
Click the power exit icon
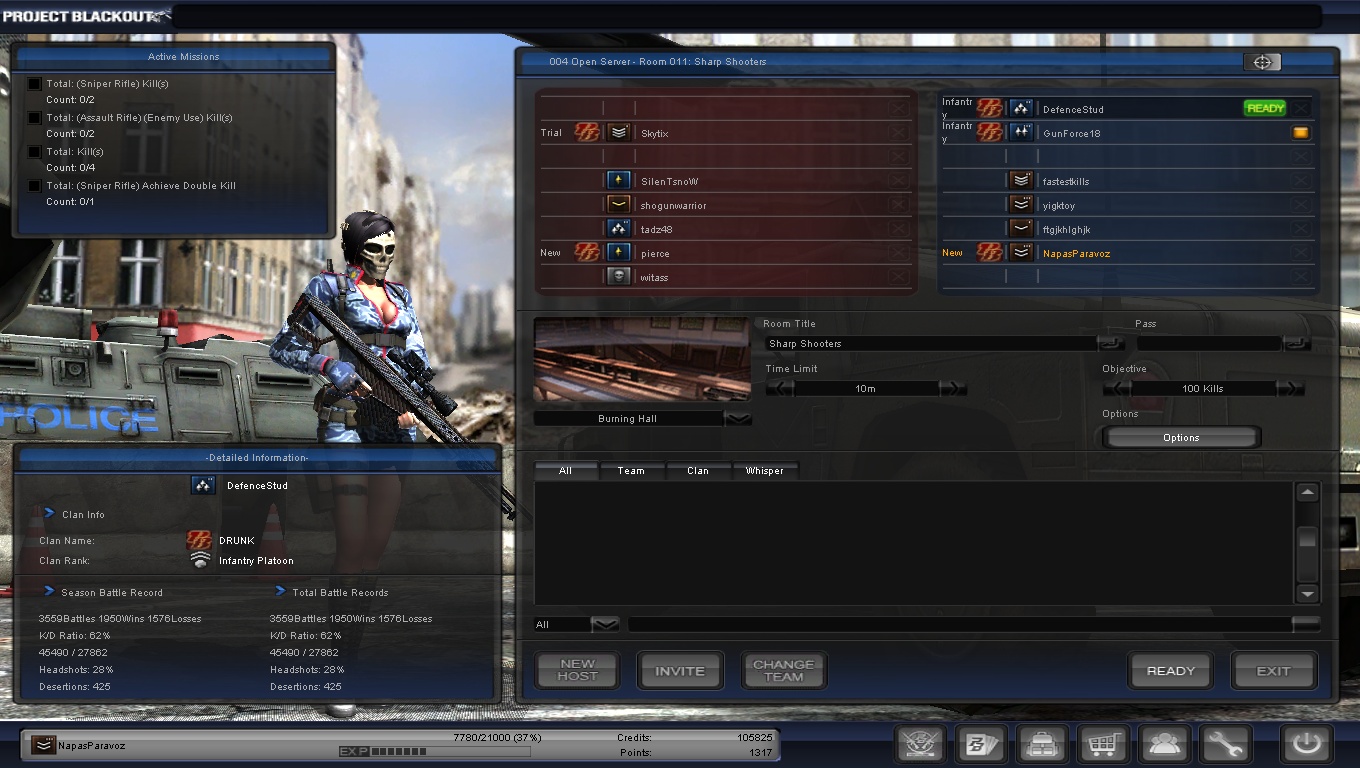[1306, 744]
